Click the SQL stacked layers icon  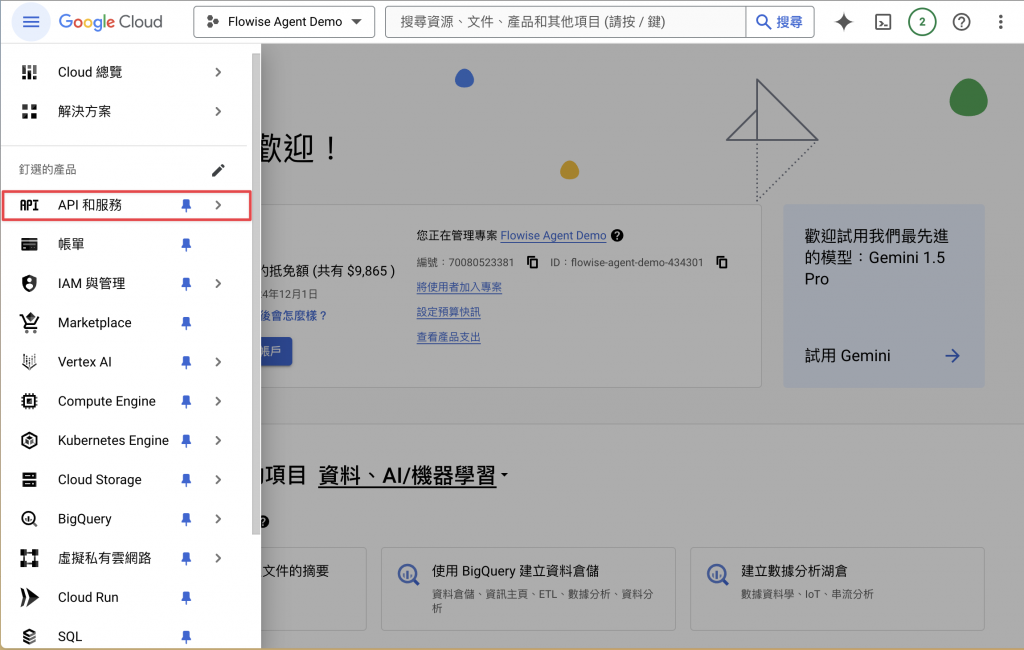29,636
